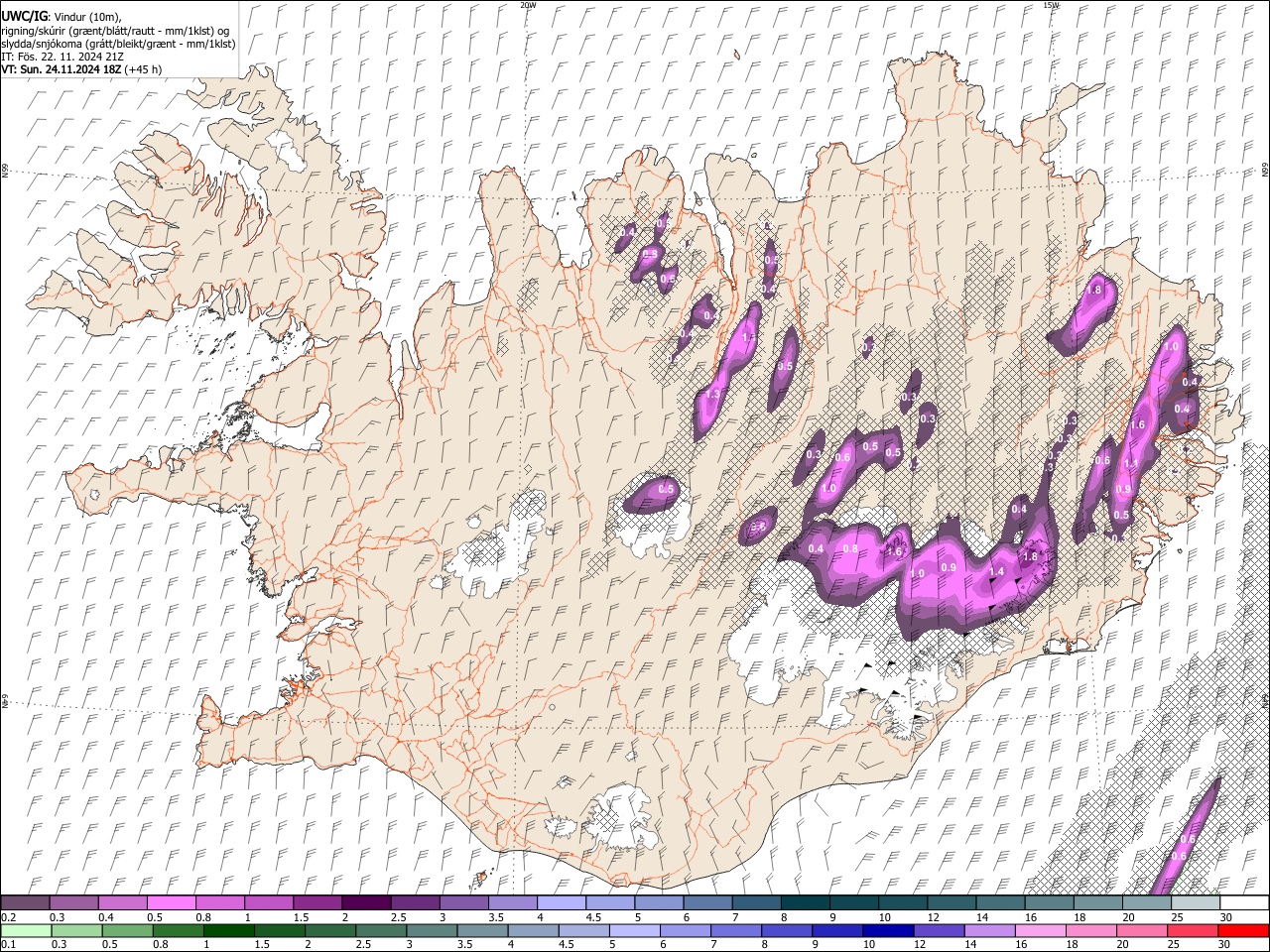The width and height of the screenshot is (1270, 952).
Task: Click the 14 label under the snow legend
Action: (981, 917)
